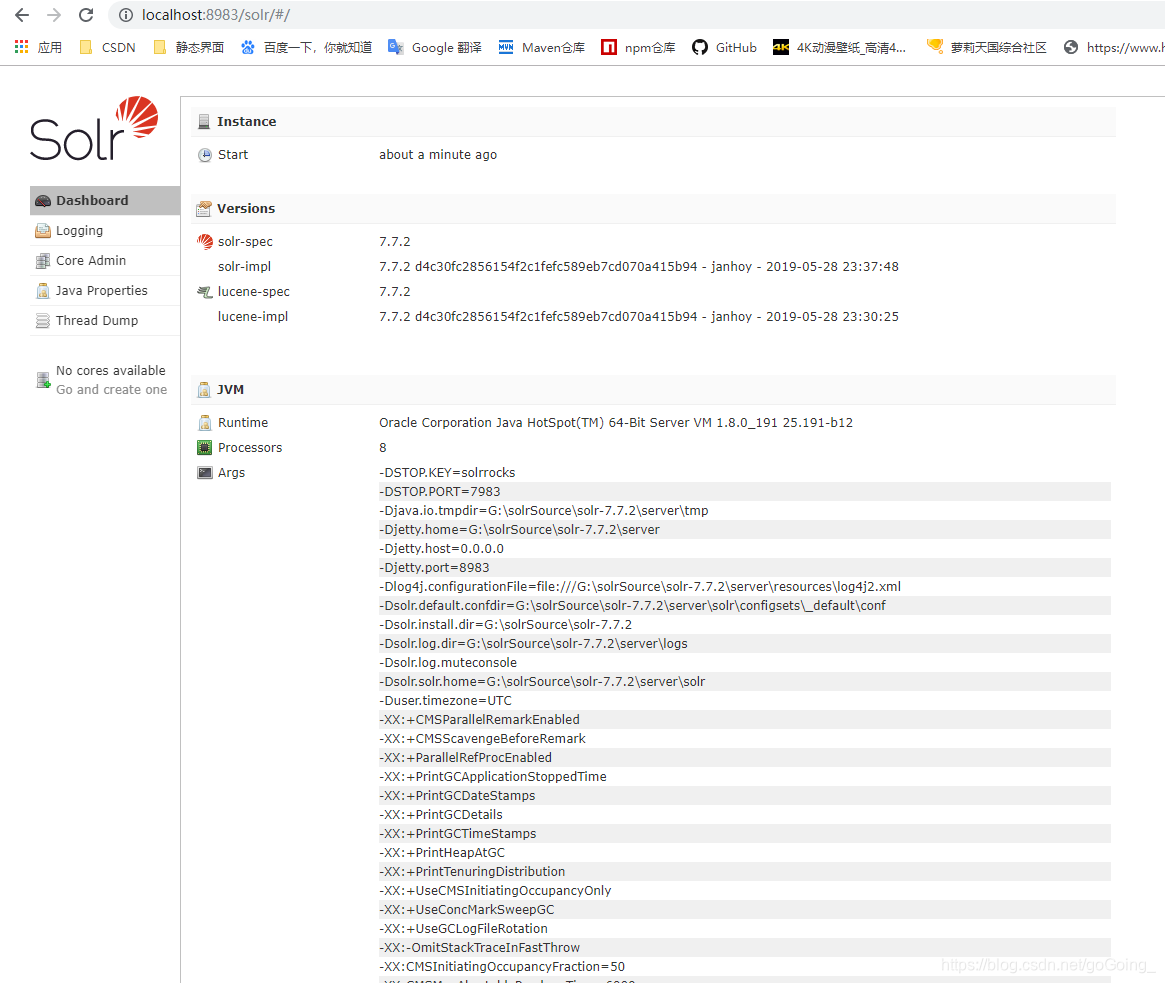
Task: Reload the page with refresh icon
Action: 86,15
